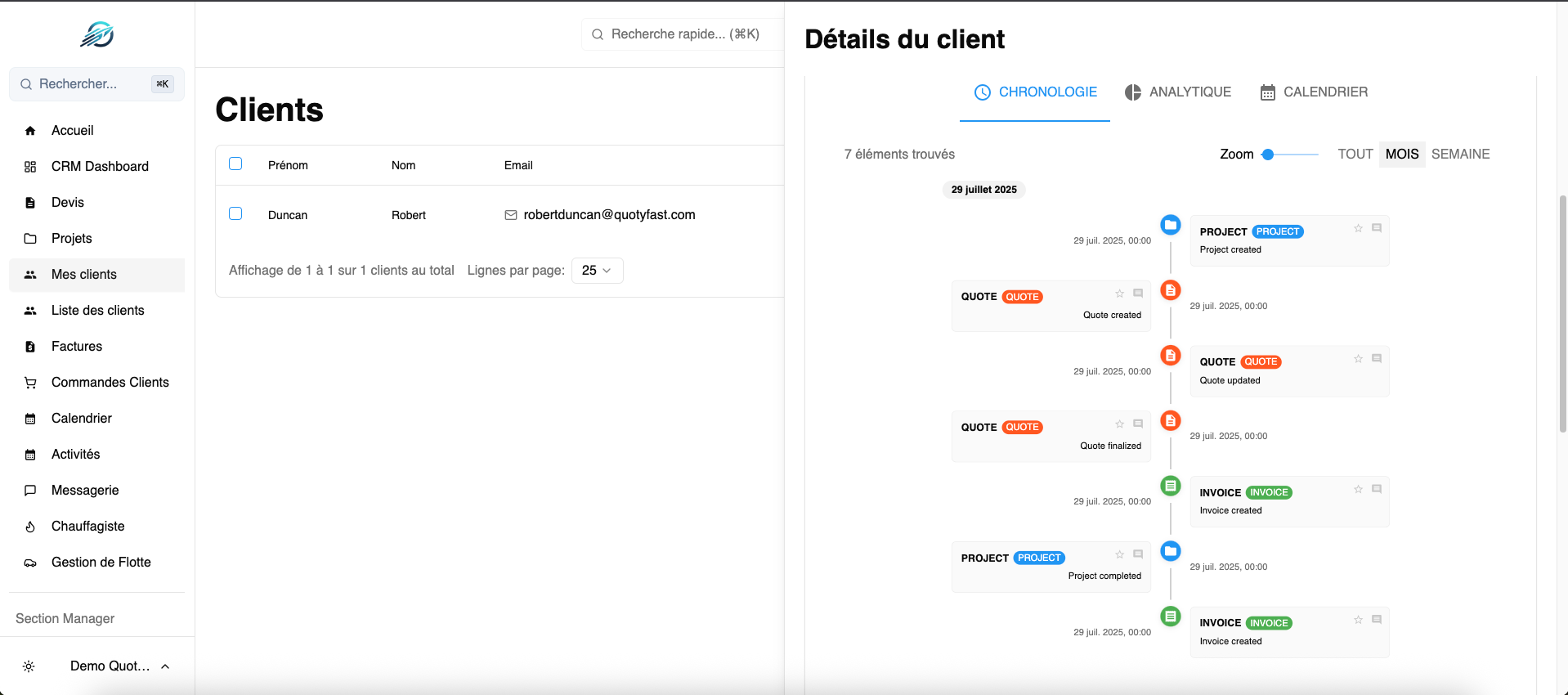Click the sun theme icon
The height and width of the screenshot is (695, 1568).
coord(29,666)
